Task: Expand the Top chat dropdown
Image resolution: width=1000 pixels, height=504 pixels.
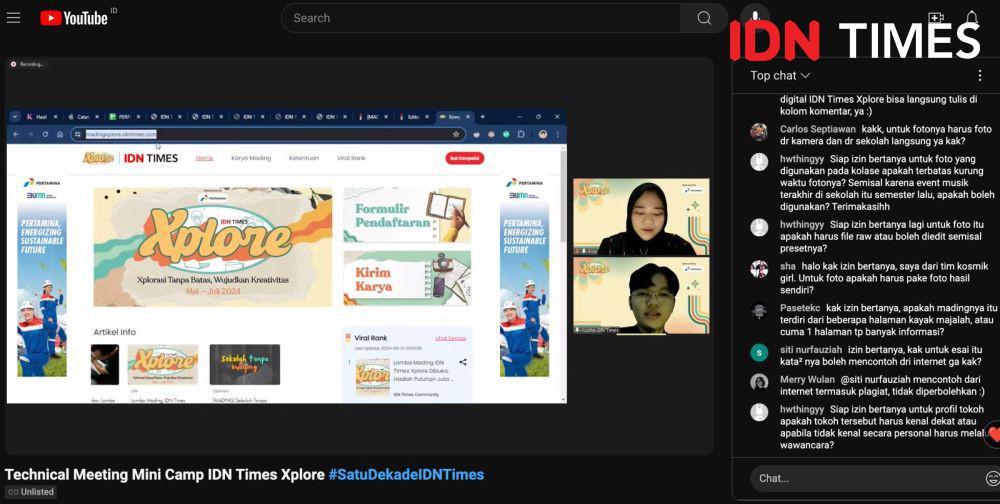Action: pyautogui.click(x=779, y=75)
